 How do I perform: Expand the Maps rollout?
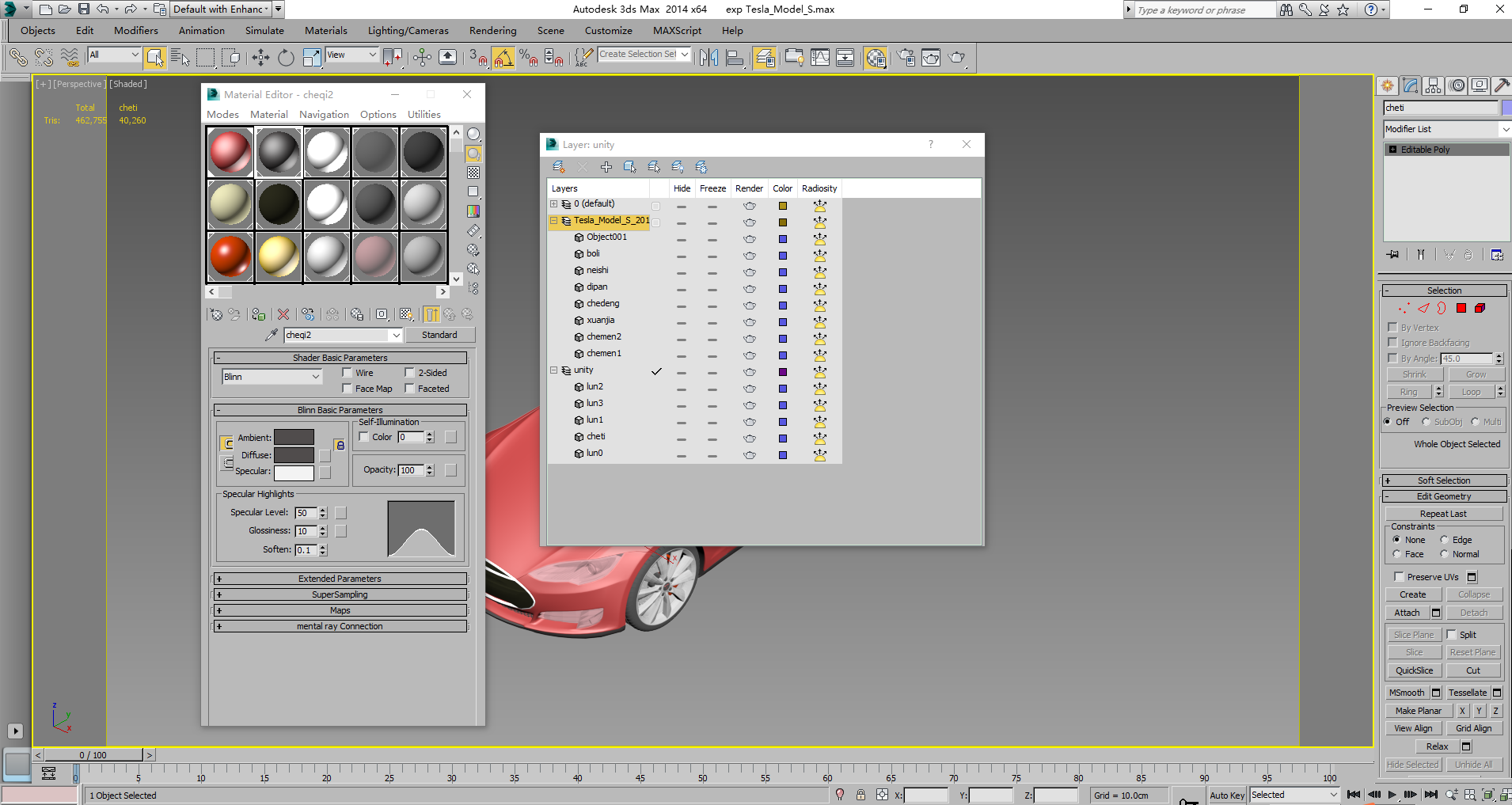340,610
